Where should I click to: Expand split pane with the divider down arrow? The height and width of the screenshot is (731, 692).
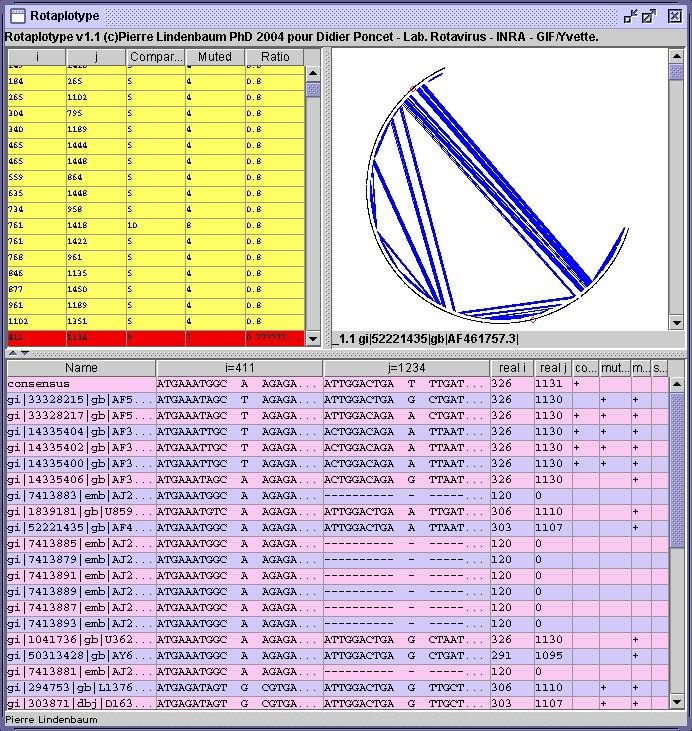click(x=22, y=353)
